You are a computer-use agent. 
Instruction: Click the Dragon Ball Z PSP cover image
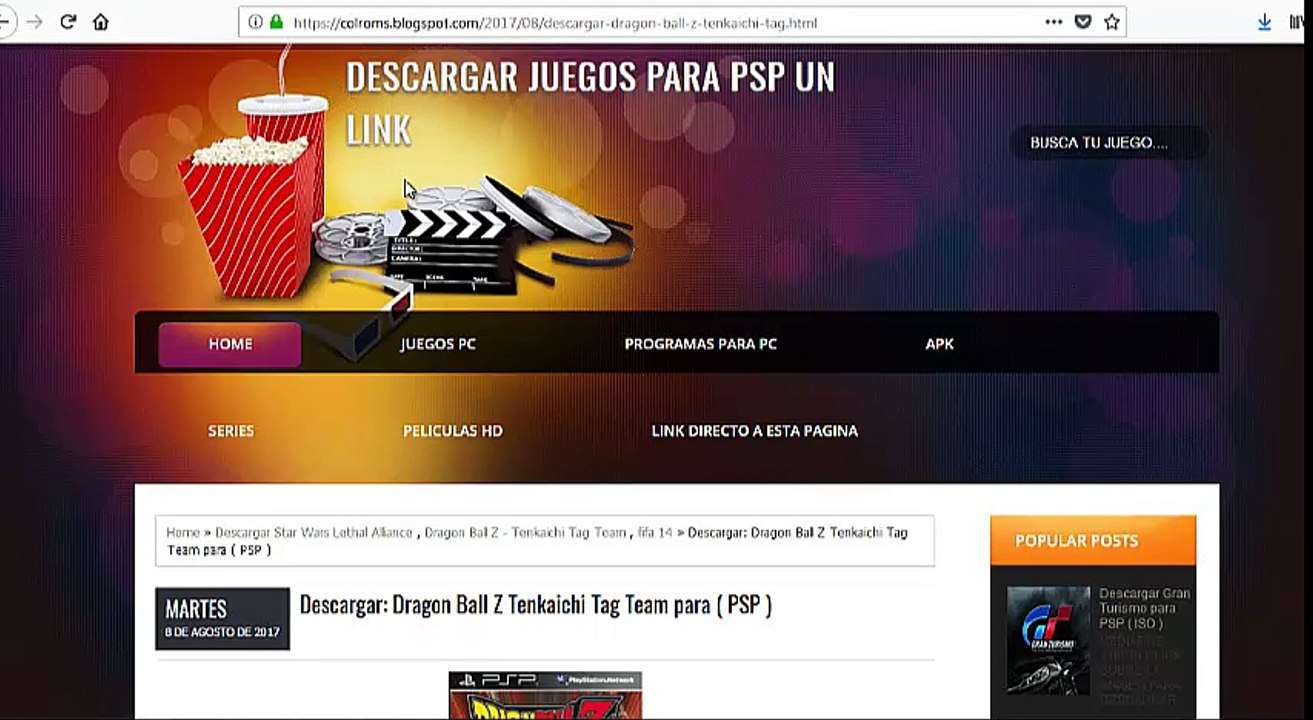[545, 696]
